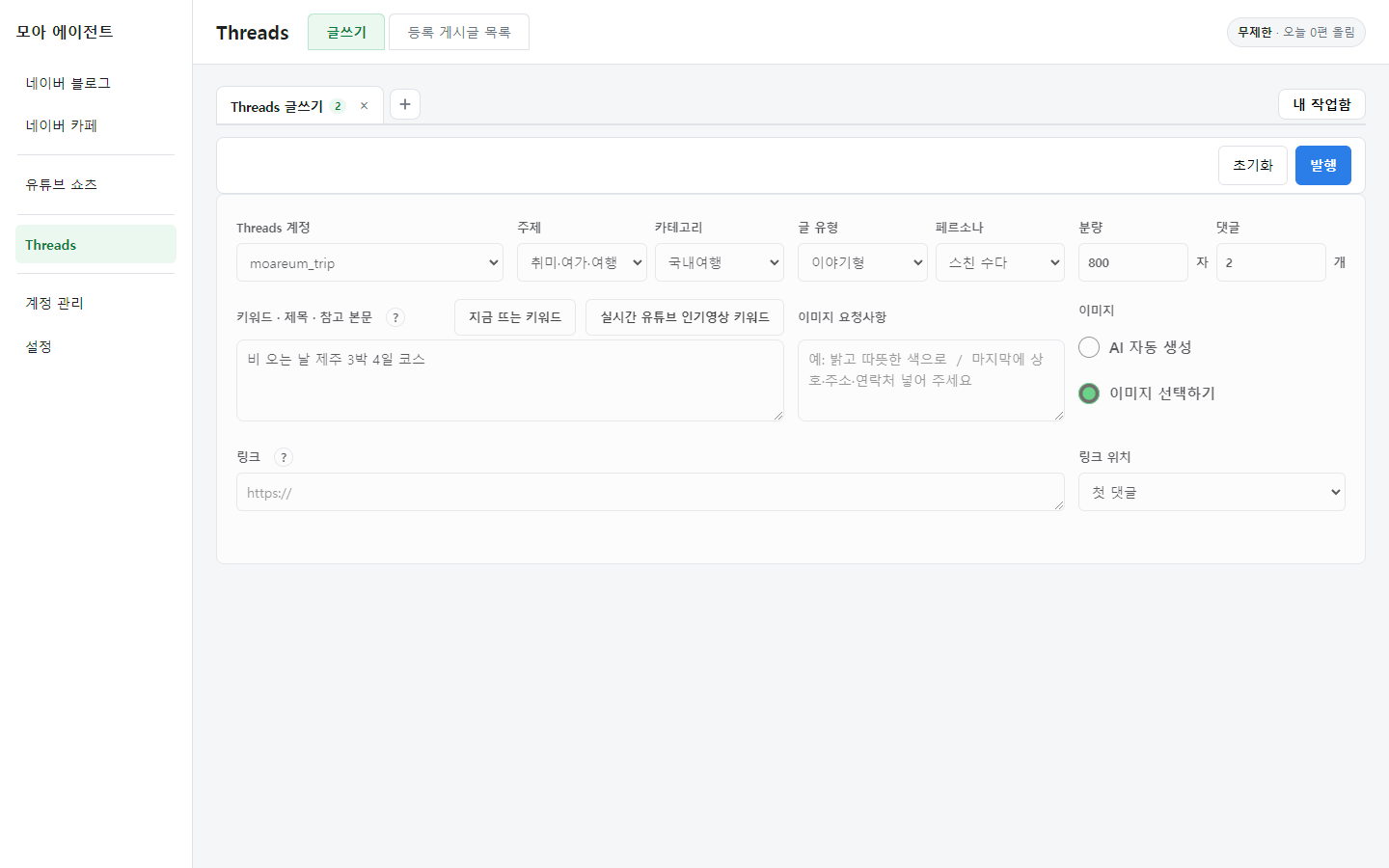Close the Threads 글쓰기 tab
The width and height of the screenshot is (1389, 868).
point(364,106)
